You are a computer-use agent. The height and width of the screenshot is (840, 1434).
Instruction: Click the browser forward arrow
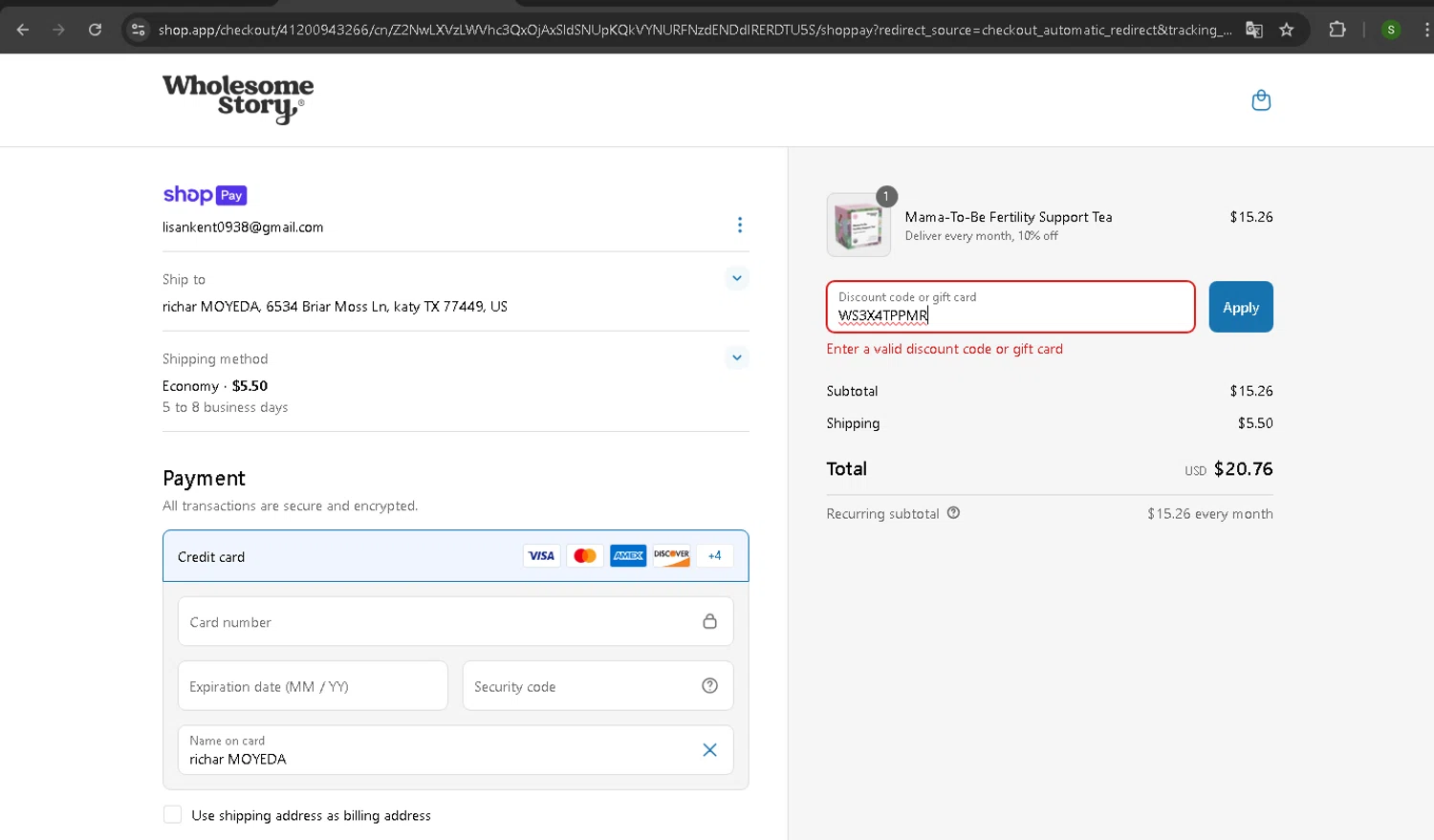pos(59,30)
